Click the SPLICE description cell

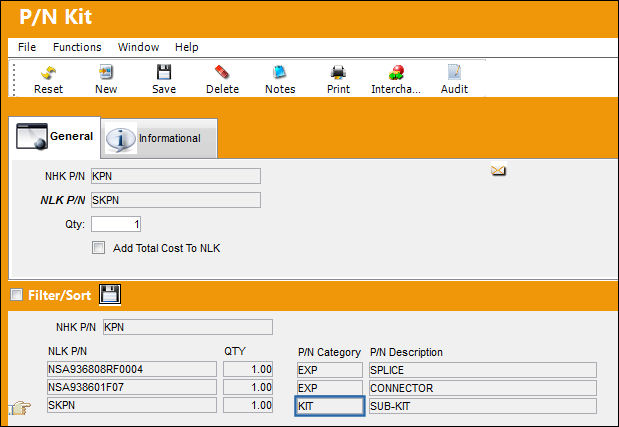click(483, 370)
